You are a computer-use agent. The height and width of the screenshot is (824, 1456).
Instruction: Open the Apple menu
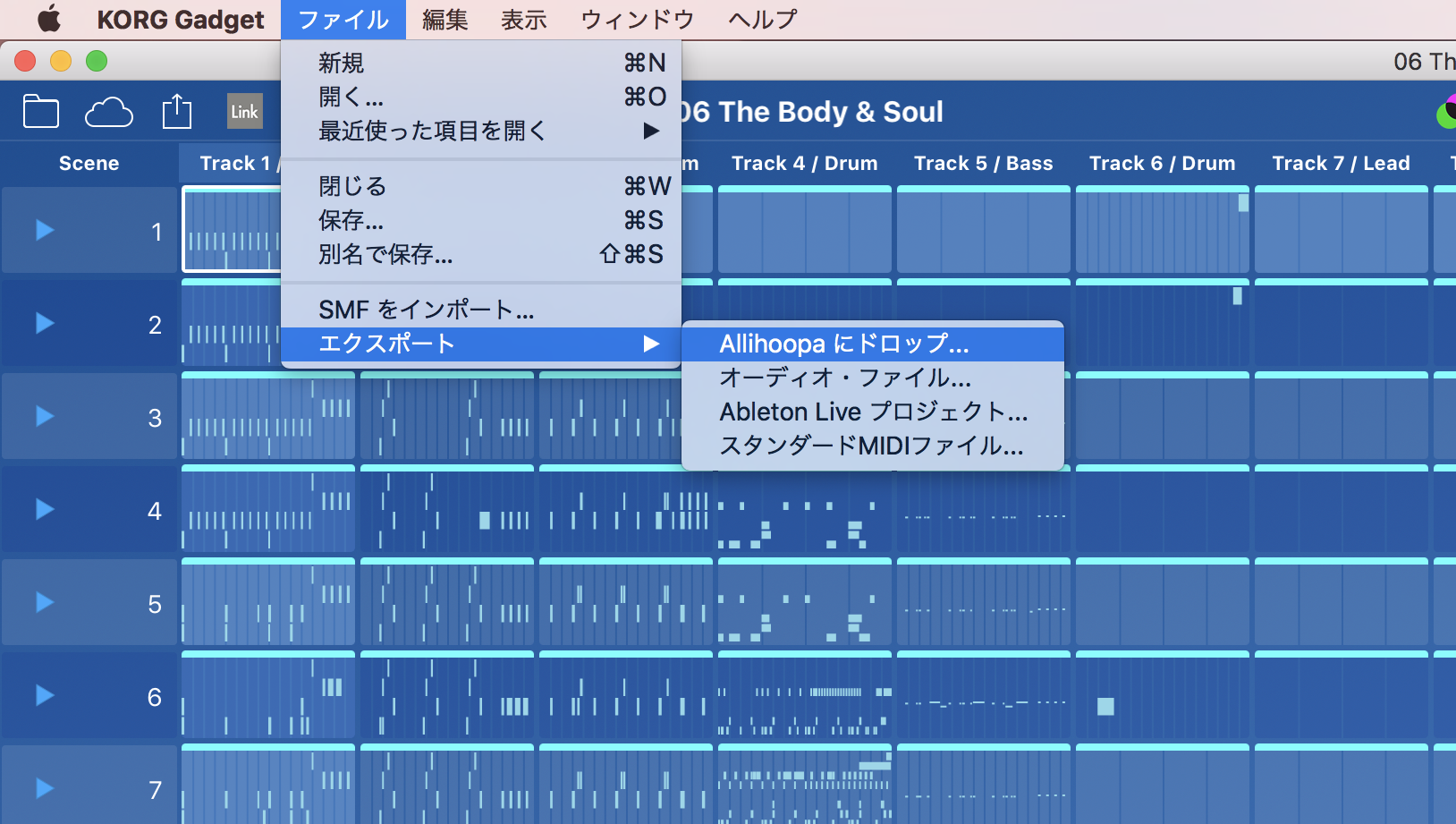(x=48, y=19)
